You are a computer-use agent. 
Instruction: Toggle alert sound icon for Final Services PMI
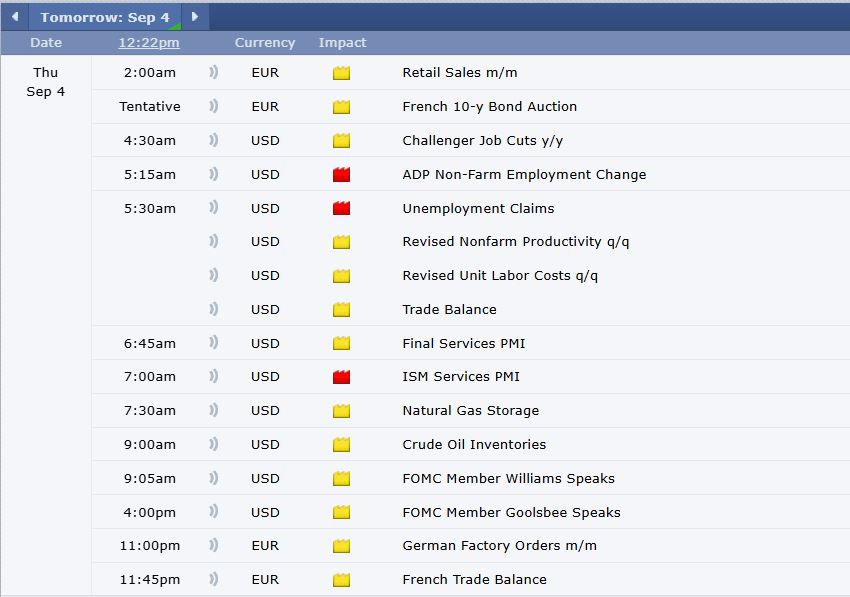coord(214,343)
